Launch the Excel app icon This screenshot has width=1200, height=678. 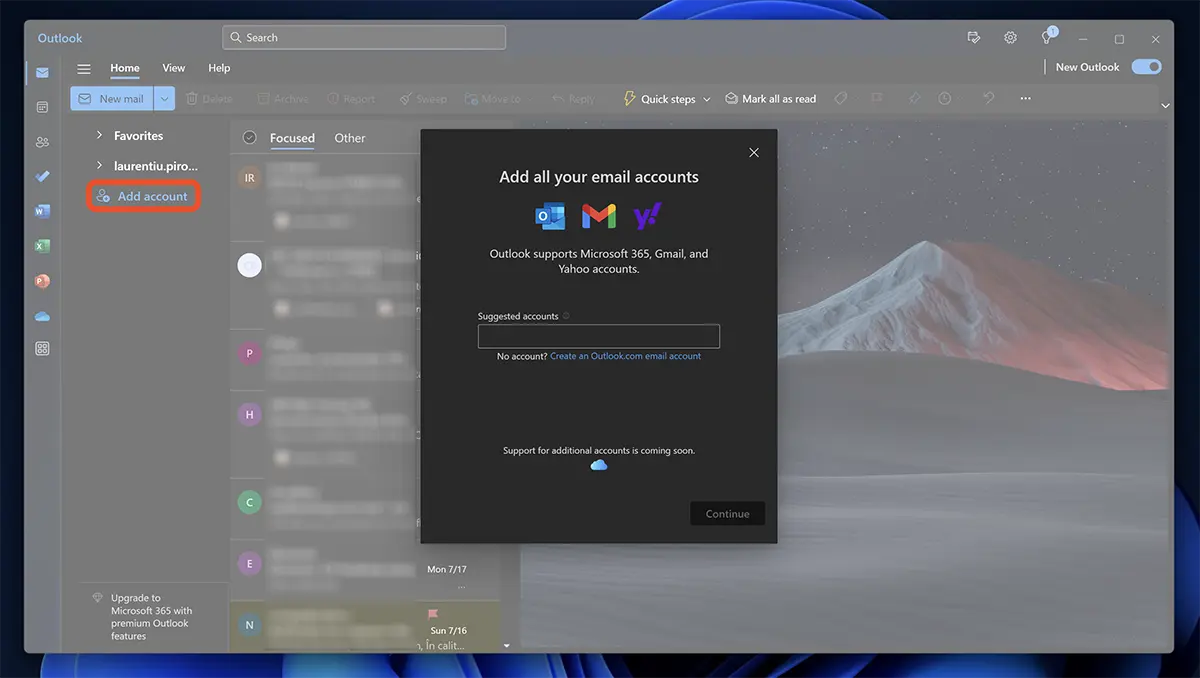[42, 246]
